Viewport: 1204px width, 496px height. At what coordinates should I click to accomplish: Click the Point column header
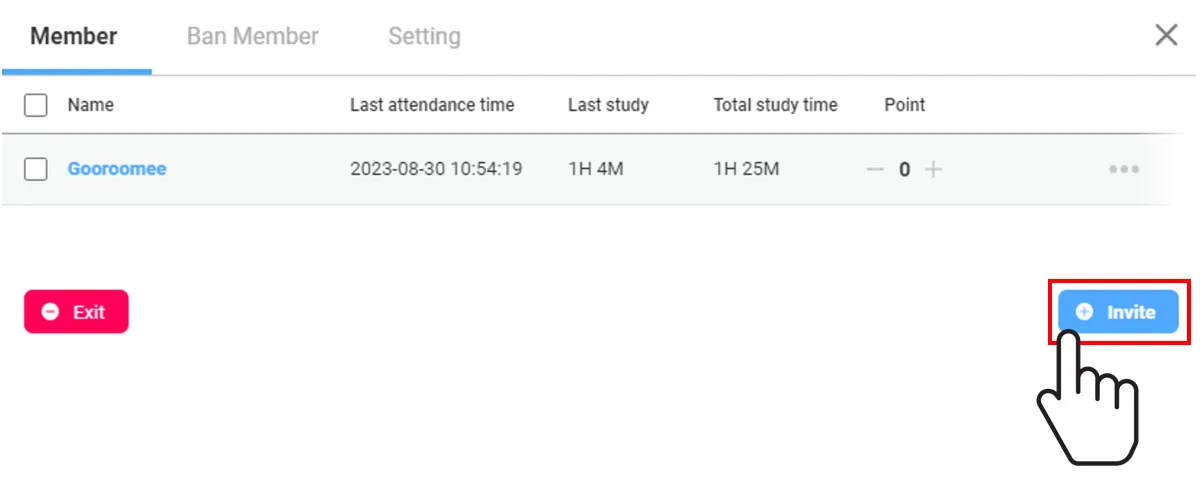904,105
